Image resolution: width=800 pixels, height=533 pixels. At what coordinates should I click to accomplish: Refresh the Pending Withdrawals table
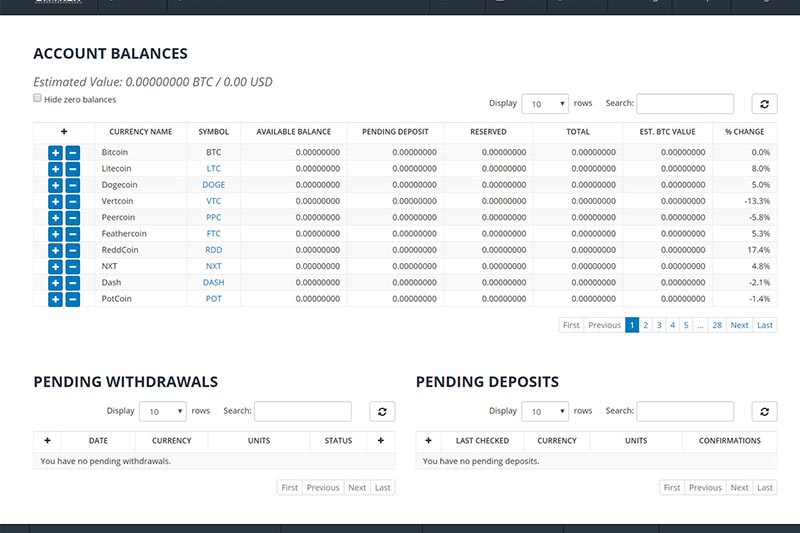381,411
